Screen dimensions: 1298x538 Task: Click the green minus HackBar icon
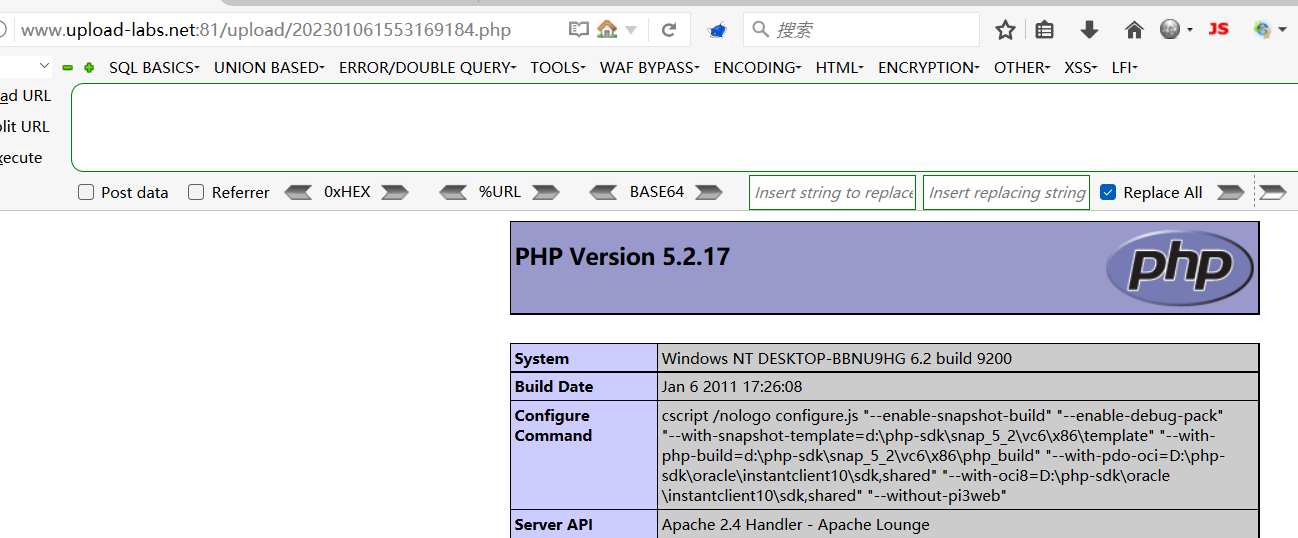pos(68,68)
